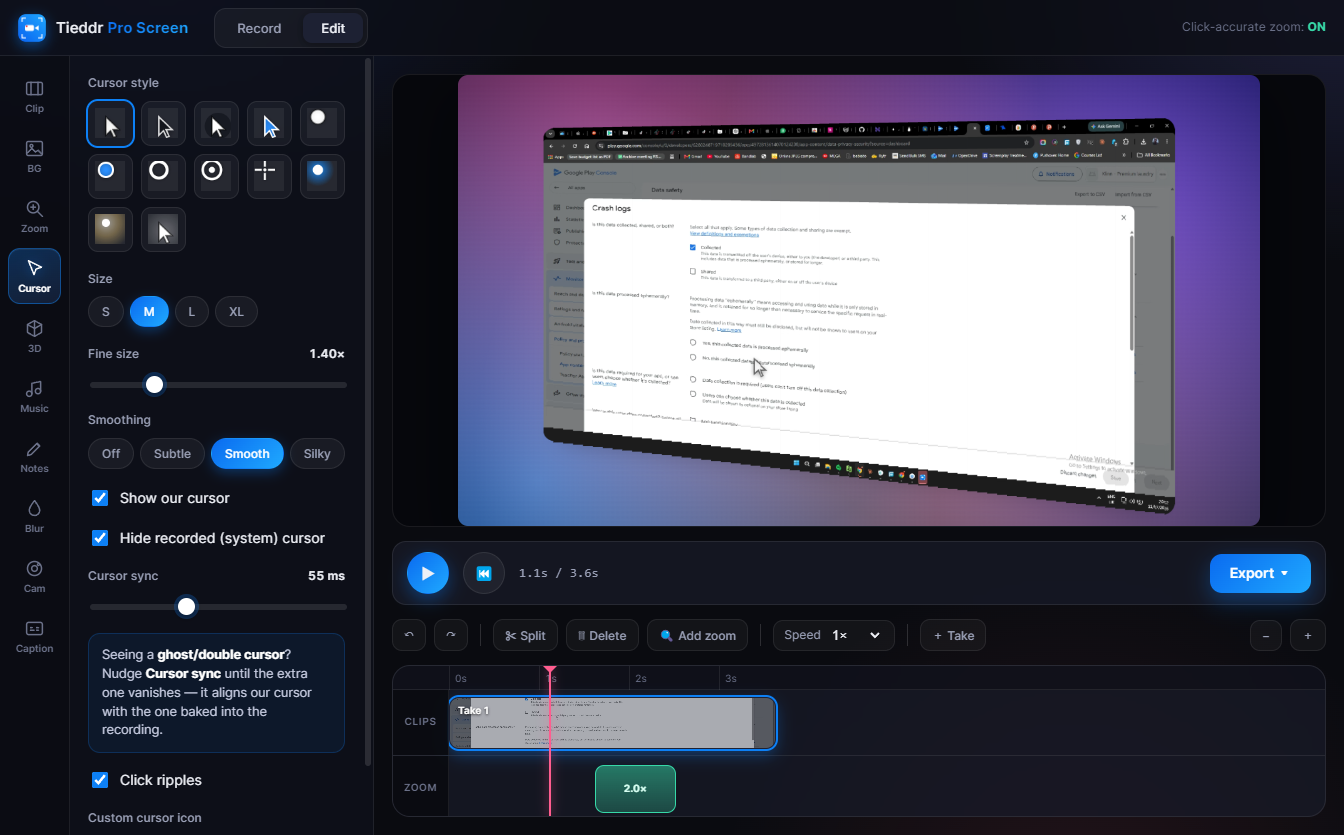Set cursor size to XL

[236, 312]
